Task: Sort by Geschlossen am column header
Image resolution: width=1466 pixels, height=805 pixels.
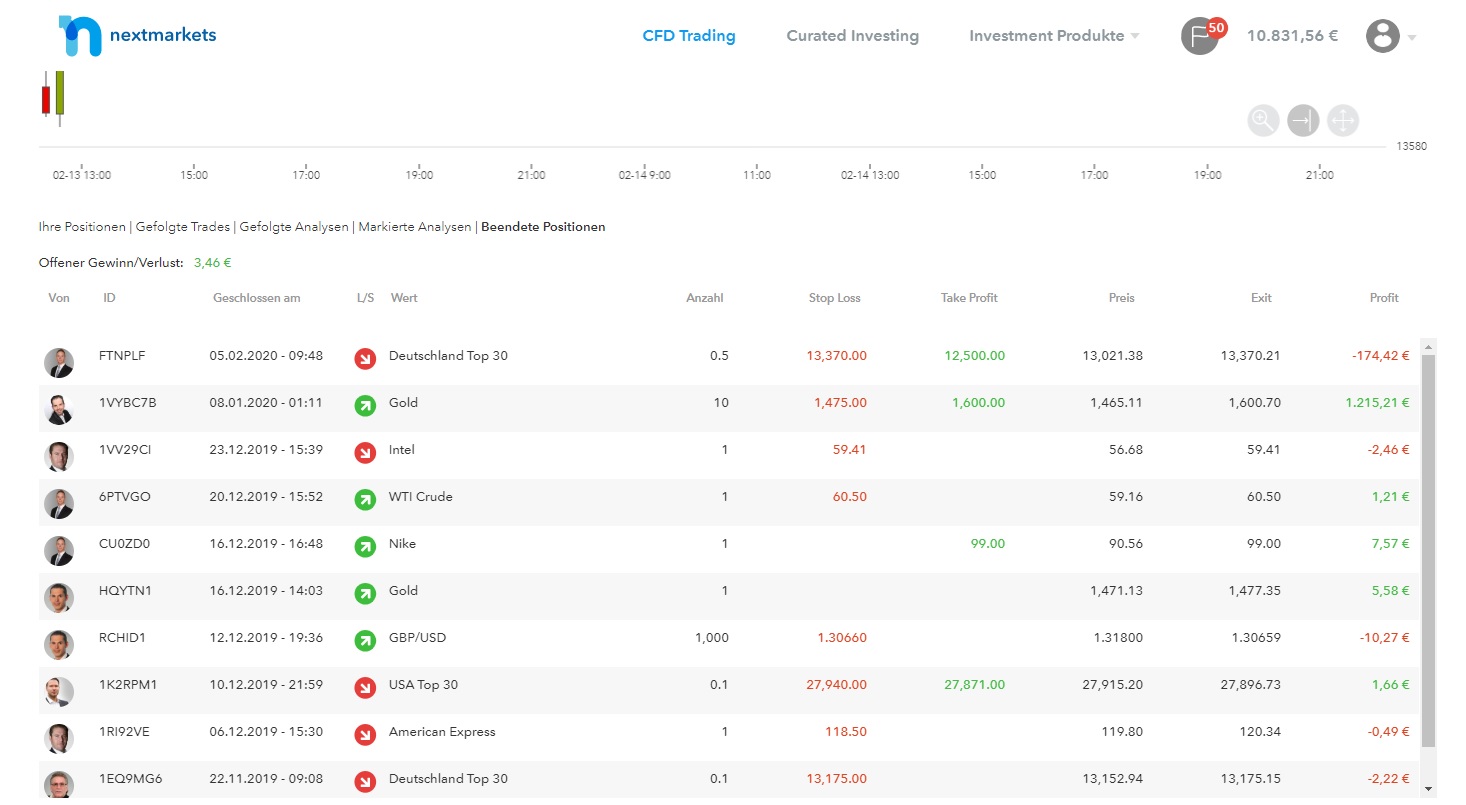Action: point(257,298)
